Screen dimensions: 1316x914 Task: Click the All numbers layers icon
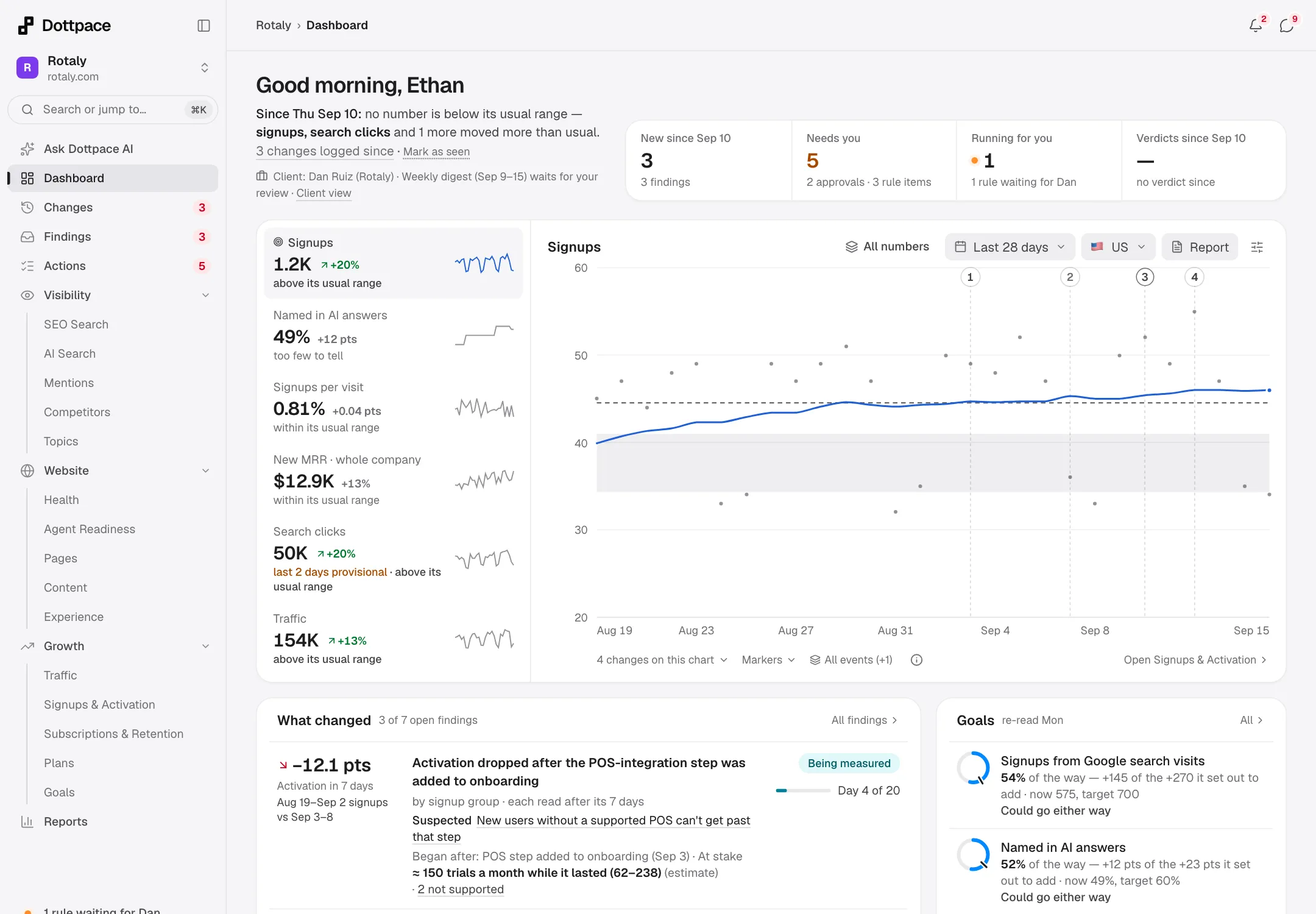pos(852,247)
